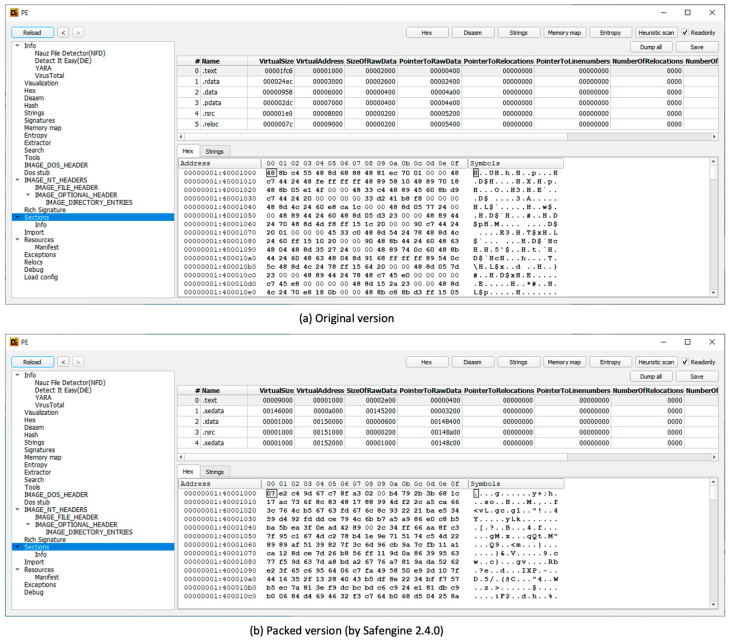Switch to the Strings tab in the top hex panel
This screenshot has width=730, height=640.
214,151
